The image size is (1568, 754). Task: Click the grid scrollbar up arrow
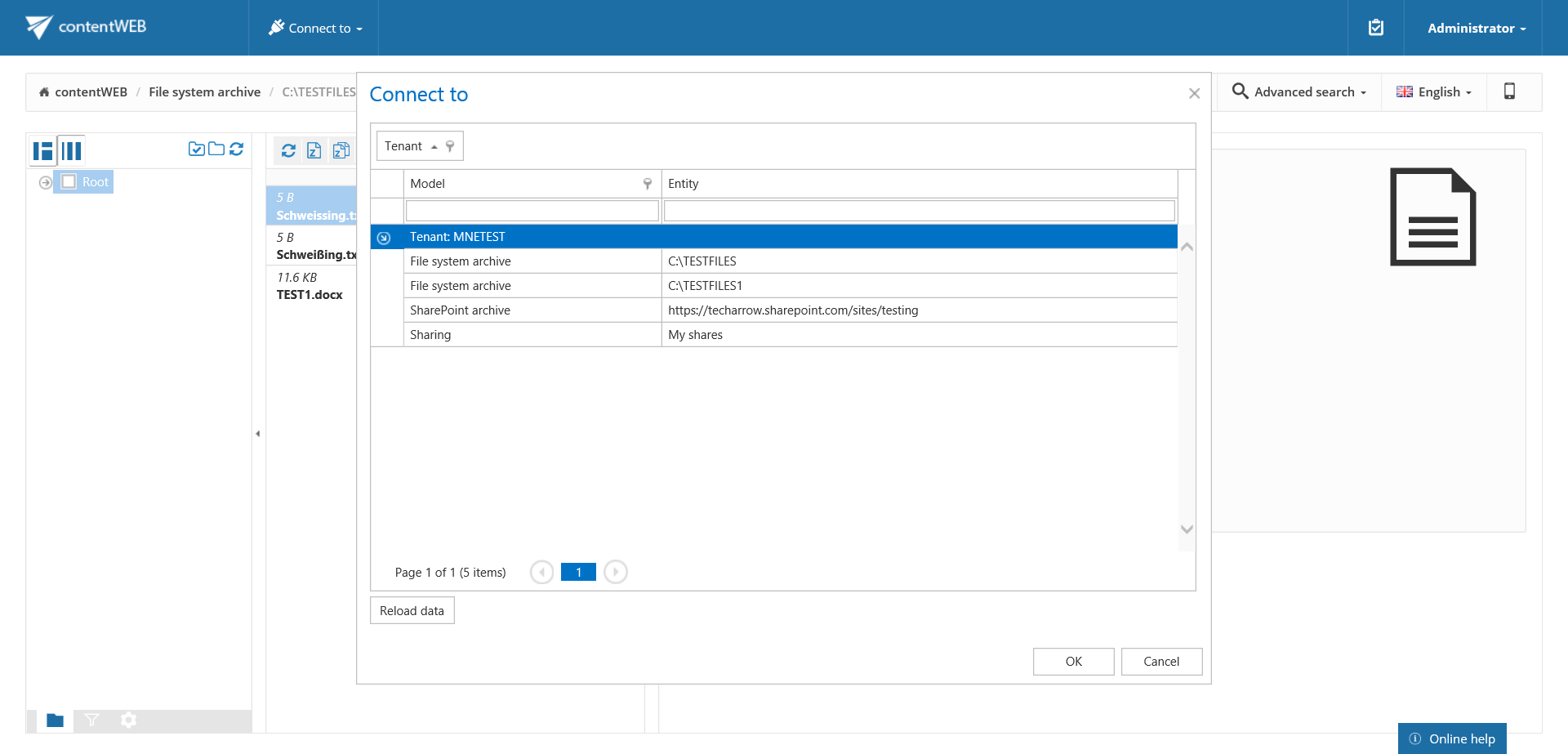tap(1187, 247)
